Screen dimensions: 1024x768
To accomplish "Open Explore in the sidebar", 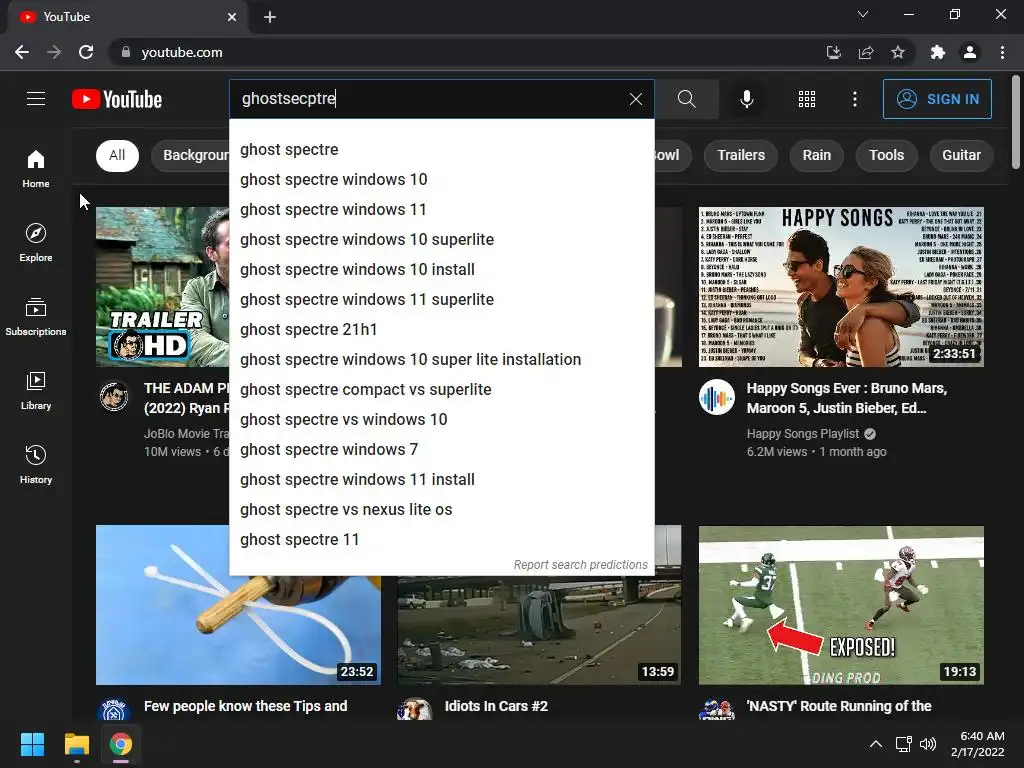I will pyautogui.click(x=36, y=242).
